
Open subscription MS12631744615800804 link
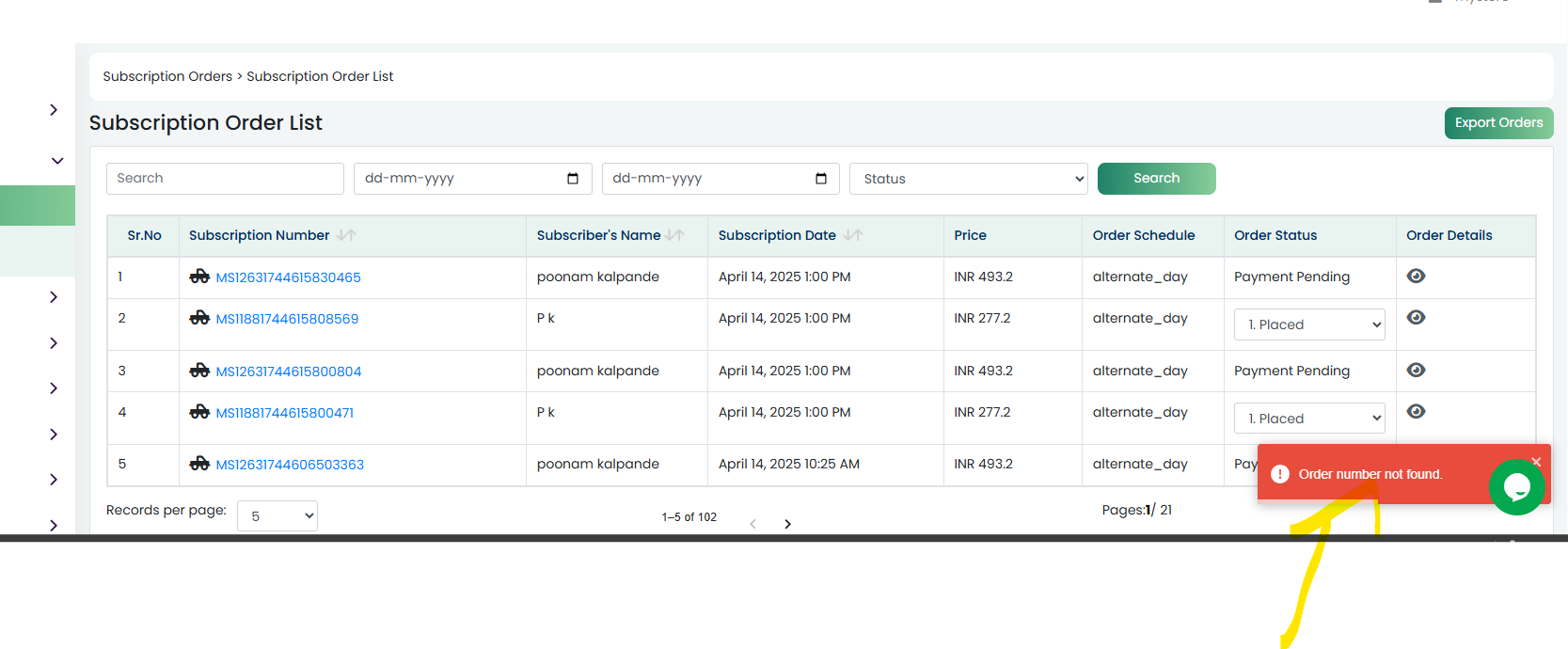288,372
